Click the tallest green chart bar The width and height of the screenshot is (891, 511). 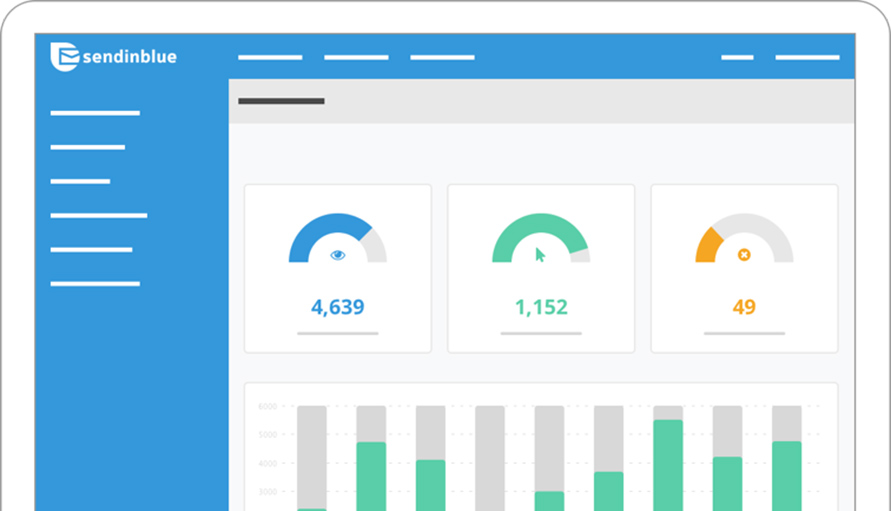(668, 465)
